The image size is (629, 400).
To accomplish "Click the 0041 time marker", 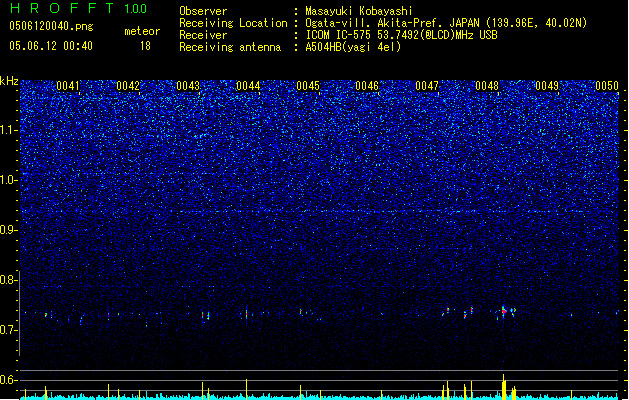I will pyautogui.click(x=68, y=86).
